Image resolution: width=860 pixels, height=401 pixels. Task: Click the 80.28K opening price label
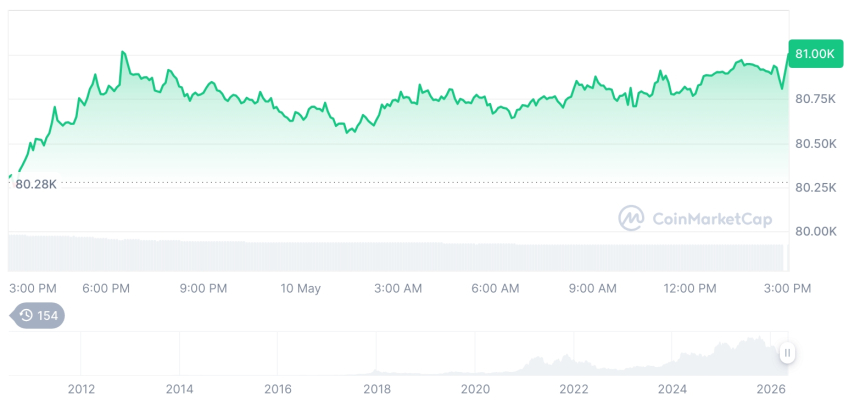(x=36, y=184)
